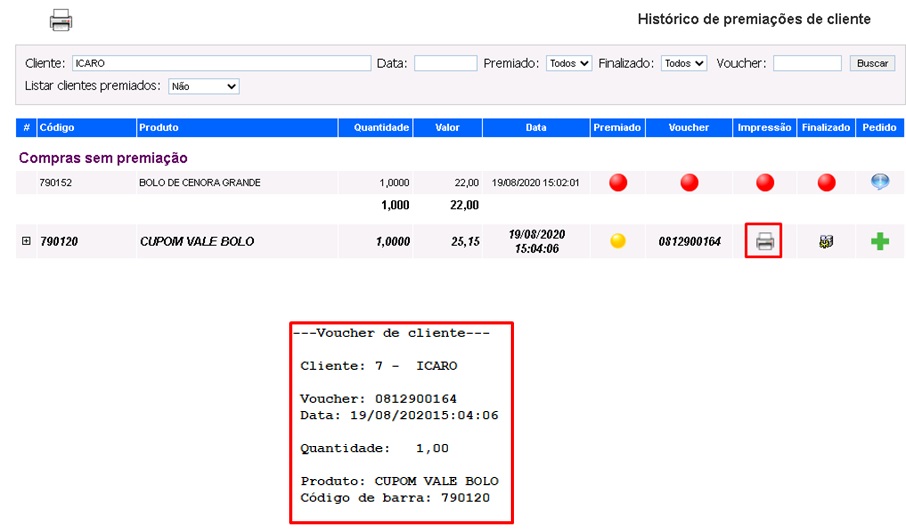
Task: Open Pedido bubble icon for BOLO DE CENORA GRANDE
Action: coord(880,182)
